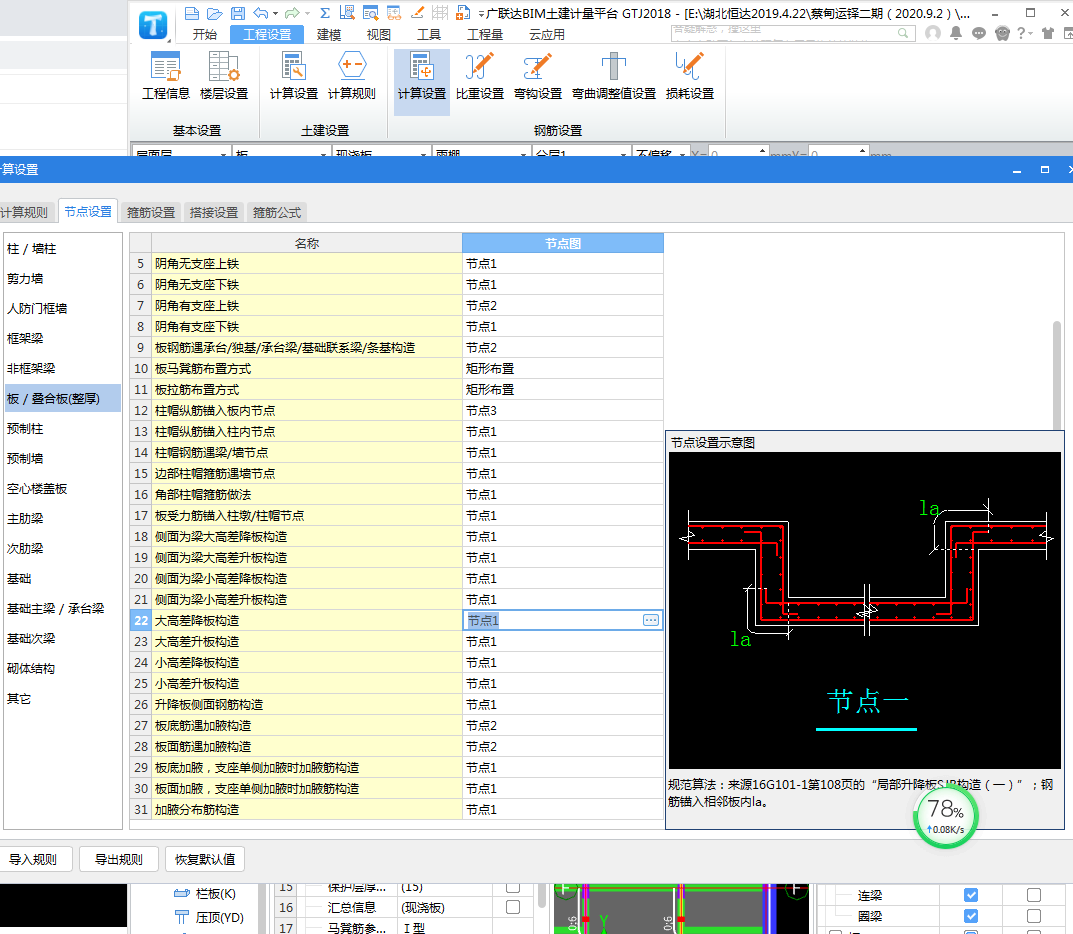Click the Save icon in quick toolbar
This screenshot has height=934, width=1073.
click(238, 13)
